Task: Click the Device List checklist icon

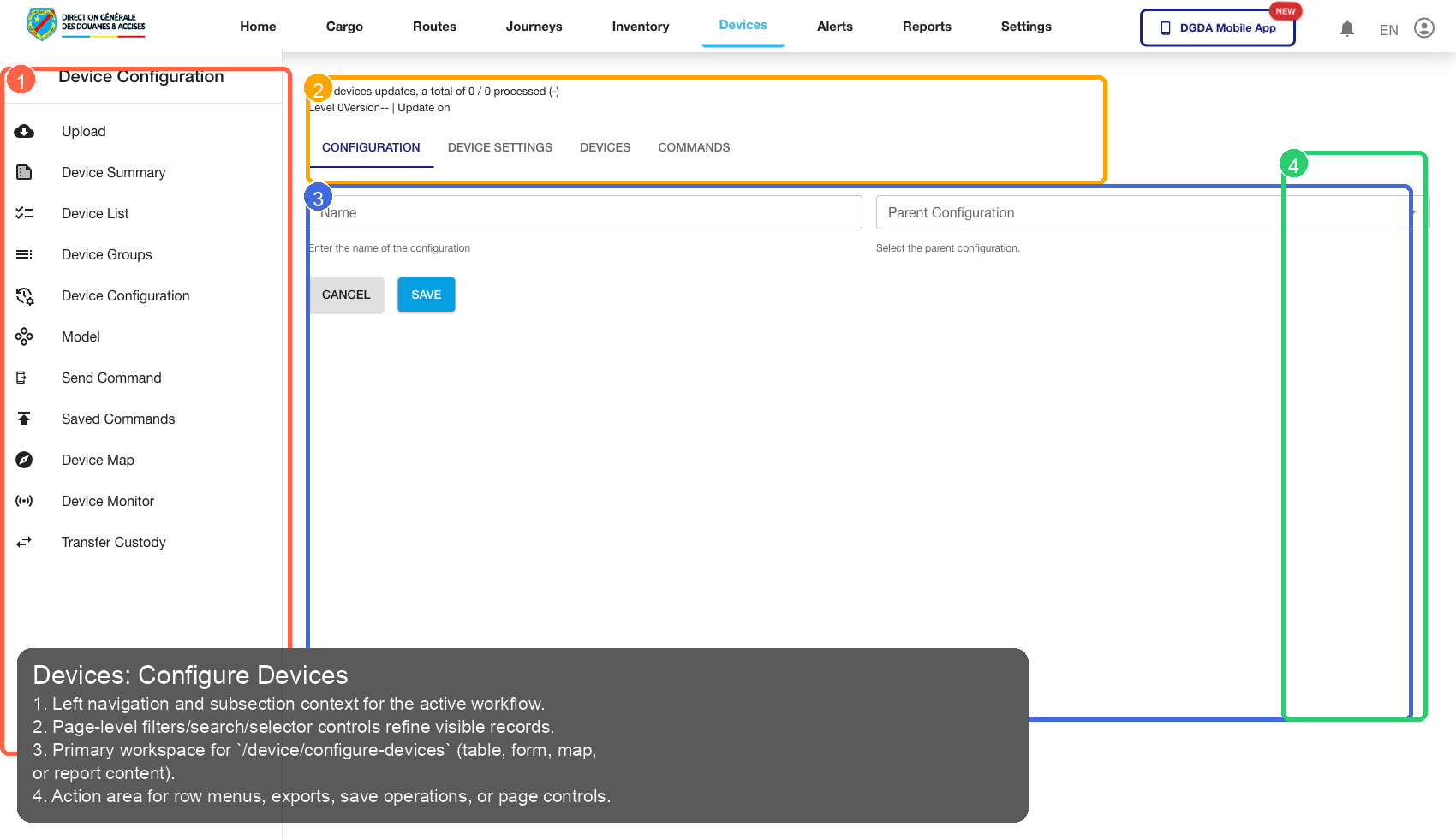Action: (x=24, y=213)
